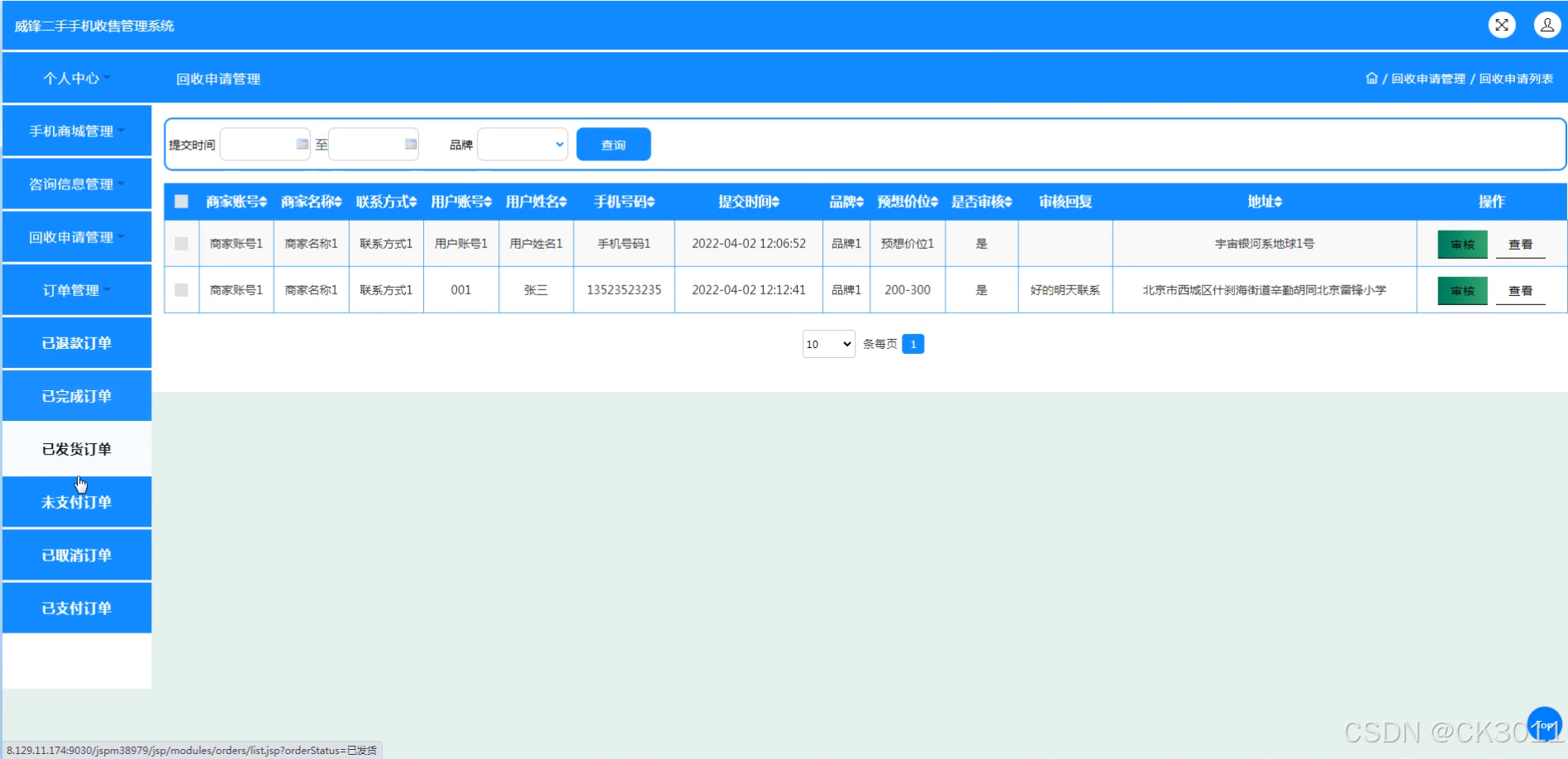The image size is (1568, 759).
Task: Click 审核 for 张三 row
Action: pos(1462,290)
